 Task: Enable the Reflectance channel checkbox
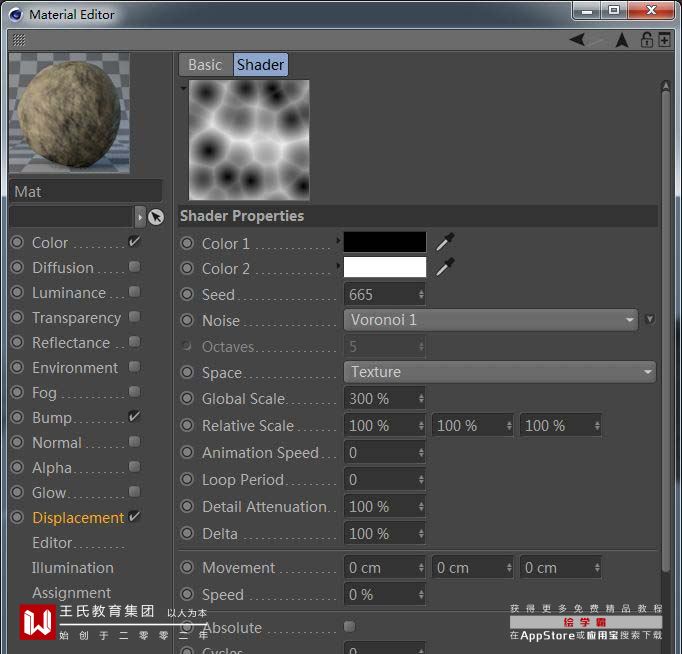pos(134,342)
